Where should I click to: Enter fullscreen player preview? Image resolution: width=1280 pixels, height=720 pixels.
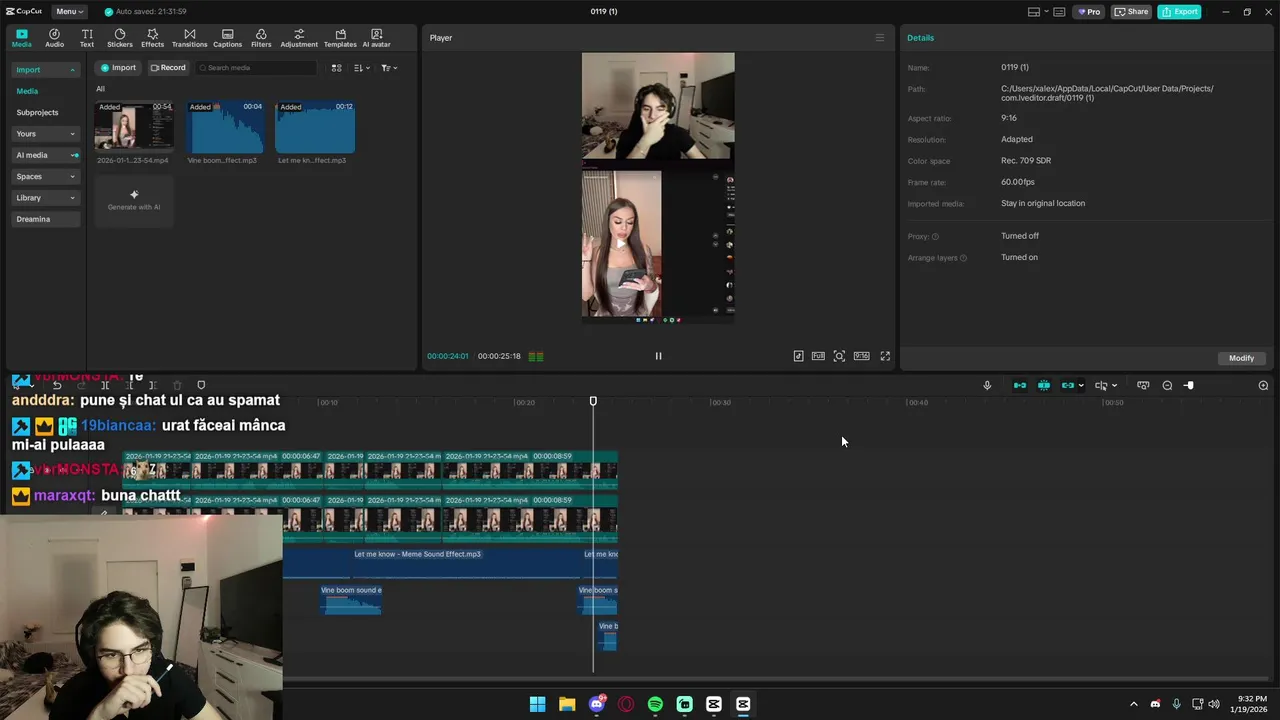(885, 356)
